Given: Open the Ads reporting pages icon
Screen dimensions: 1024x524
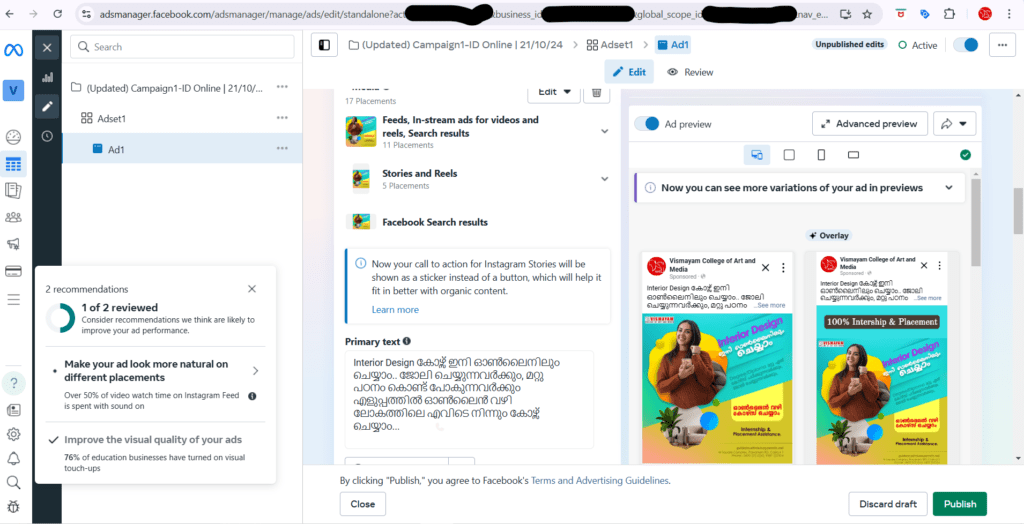Looking at the screenshot, I should (13, 191).
